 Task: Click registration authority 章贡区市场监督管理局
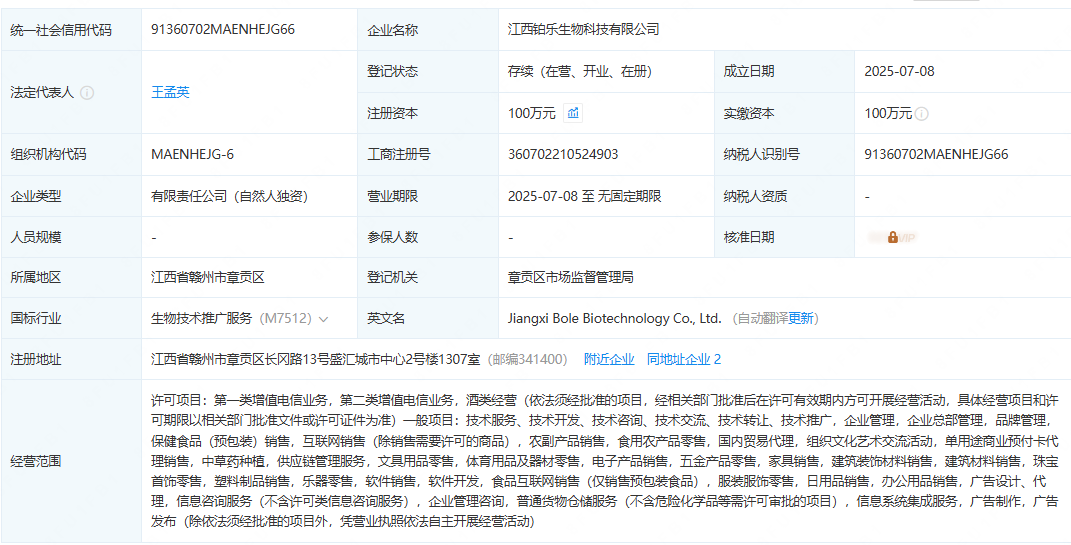[x=570, y=277]
